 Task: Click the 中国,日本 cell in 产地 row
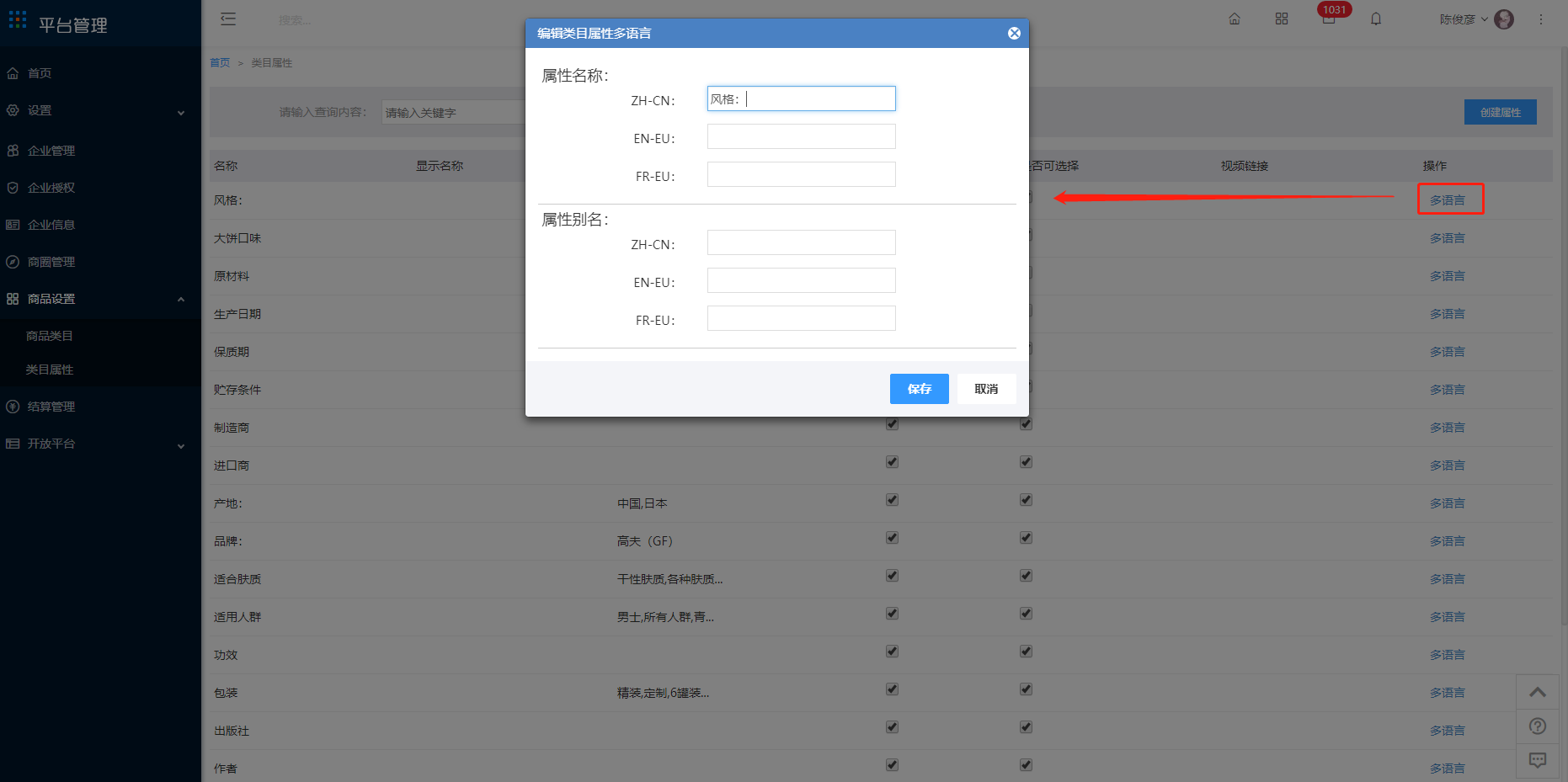(x=642, y=503)
